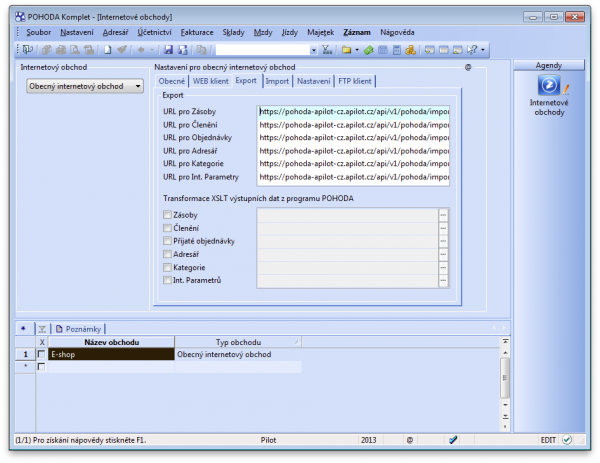Open the Soubor menu
The height and width of the screenshot is (463, 600).
click(x=38, y=32)
